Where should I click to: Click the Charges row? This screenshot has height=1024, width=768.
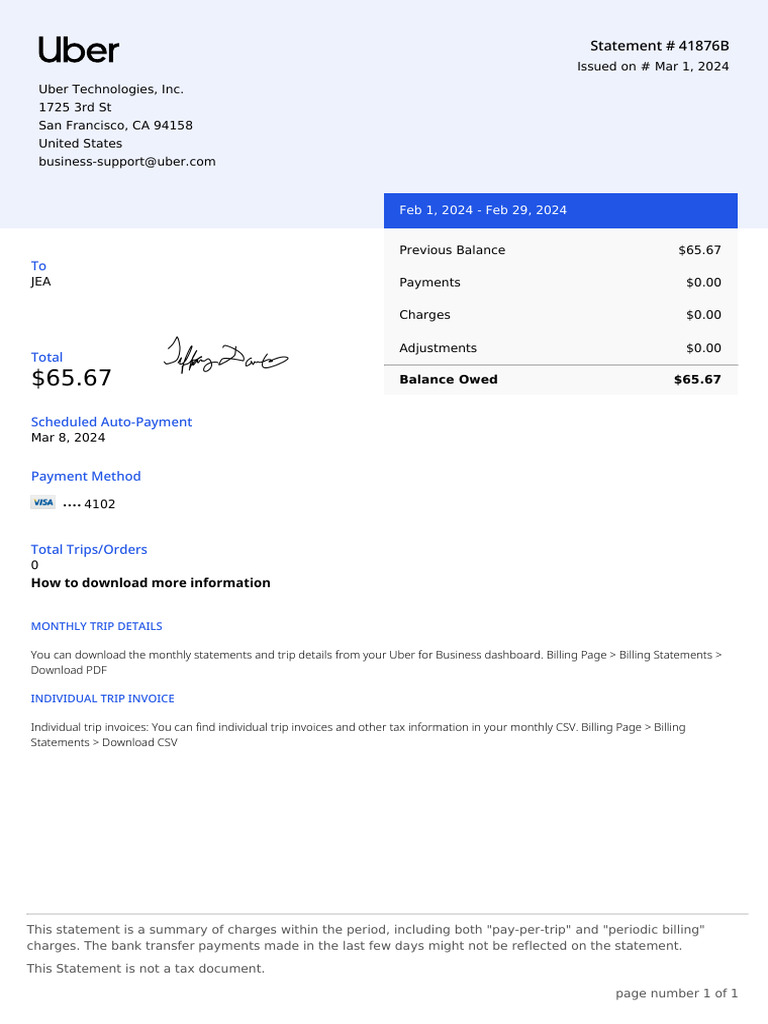(x=560, y=315)
